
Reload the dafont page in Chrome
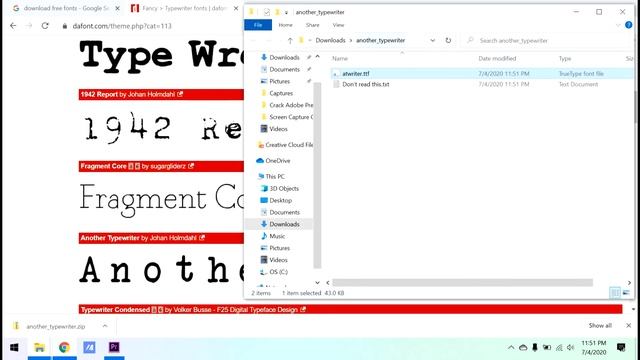click(x=45, y=26)
